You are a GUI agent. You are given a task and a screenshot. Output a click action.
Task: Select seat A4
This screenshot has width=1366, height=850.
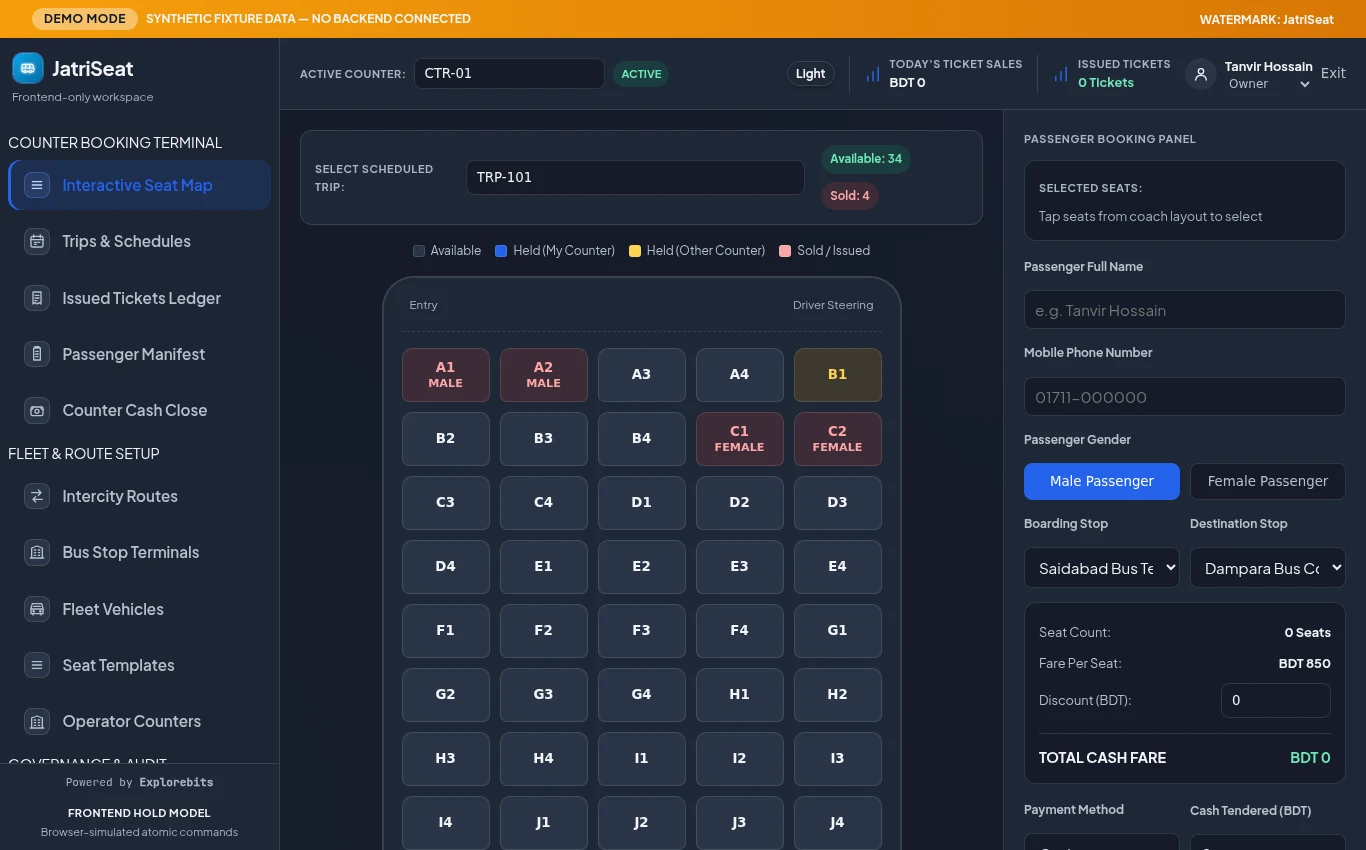click(739, 375)
